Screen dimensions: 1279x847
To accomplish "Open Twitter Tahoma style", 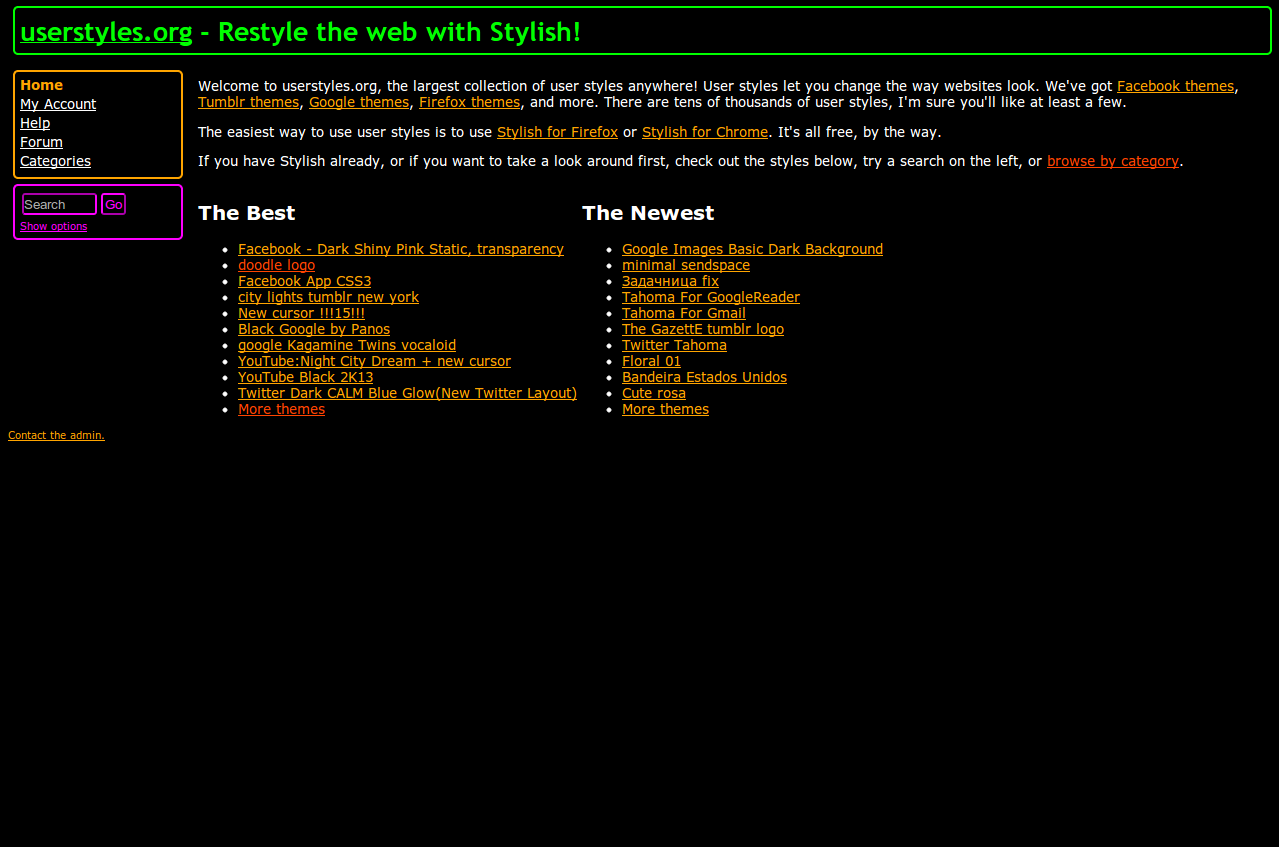I will point(674,345).
